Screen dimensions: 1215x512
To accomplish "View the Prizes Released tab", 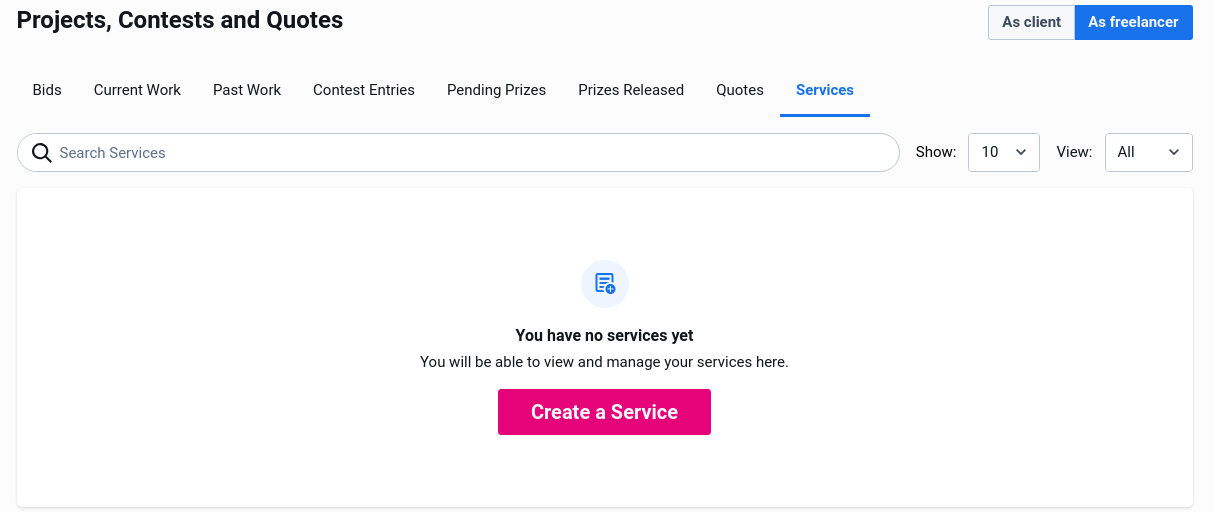I will pos(631,90).
